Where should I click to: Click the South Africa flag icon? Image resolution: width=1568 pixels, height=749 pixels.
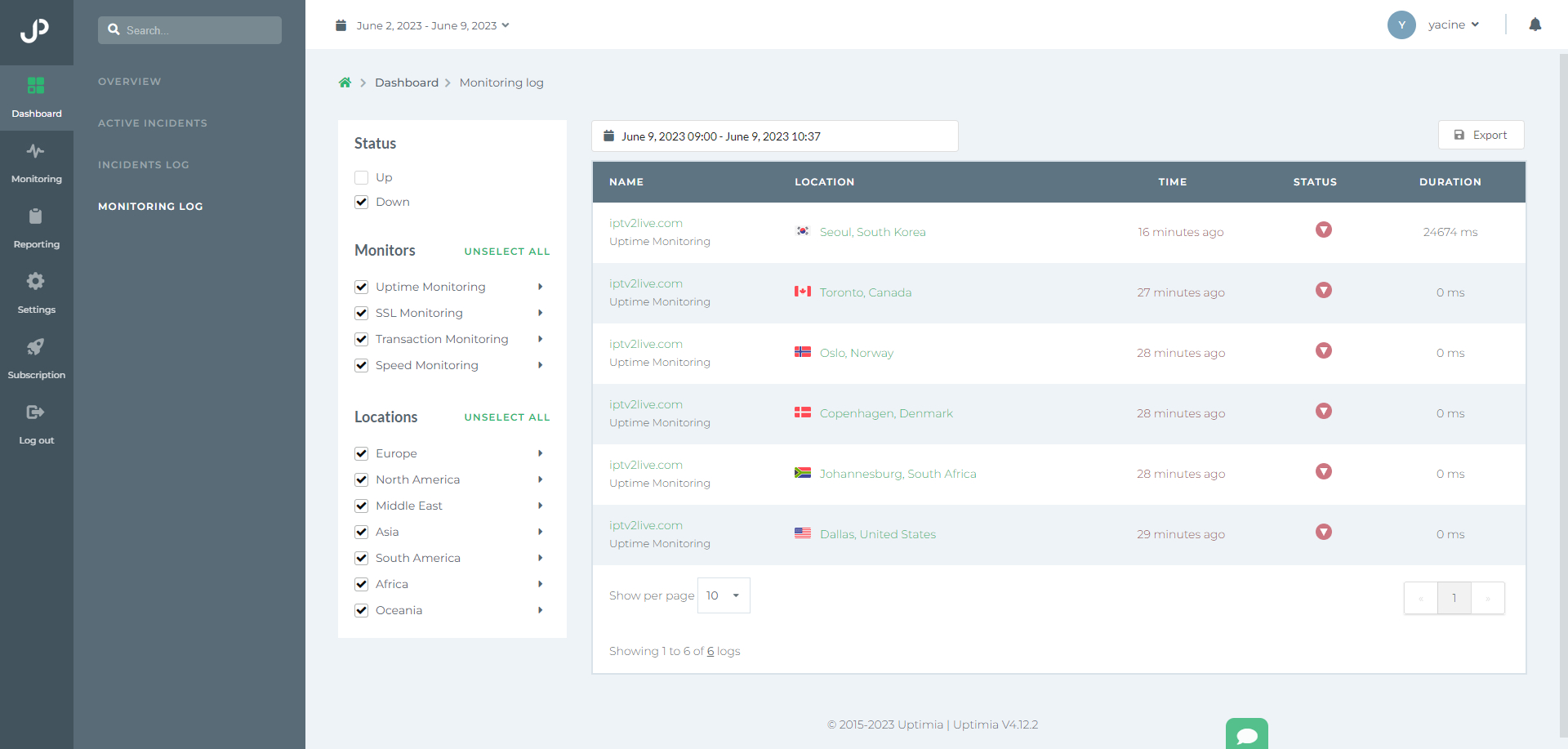[803, 473]
